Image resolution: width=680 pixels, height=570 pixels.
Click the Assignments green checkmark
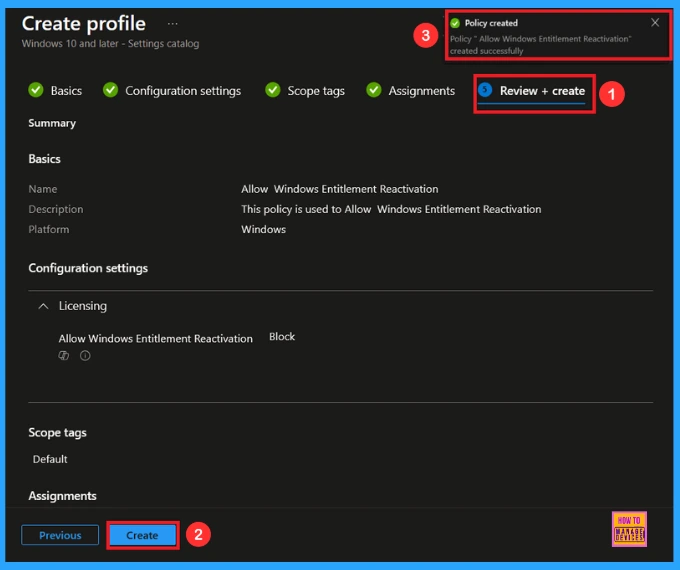pos(374,90)
